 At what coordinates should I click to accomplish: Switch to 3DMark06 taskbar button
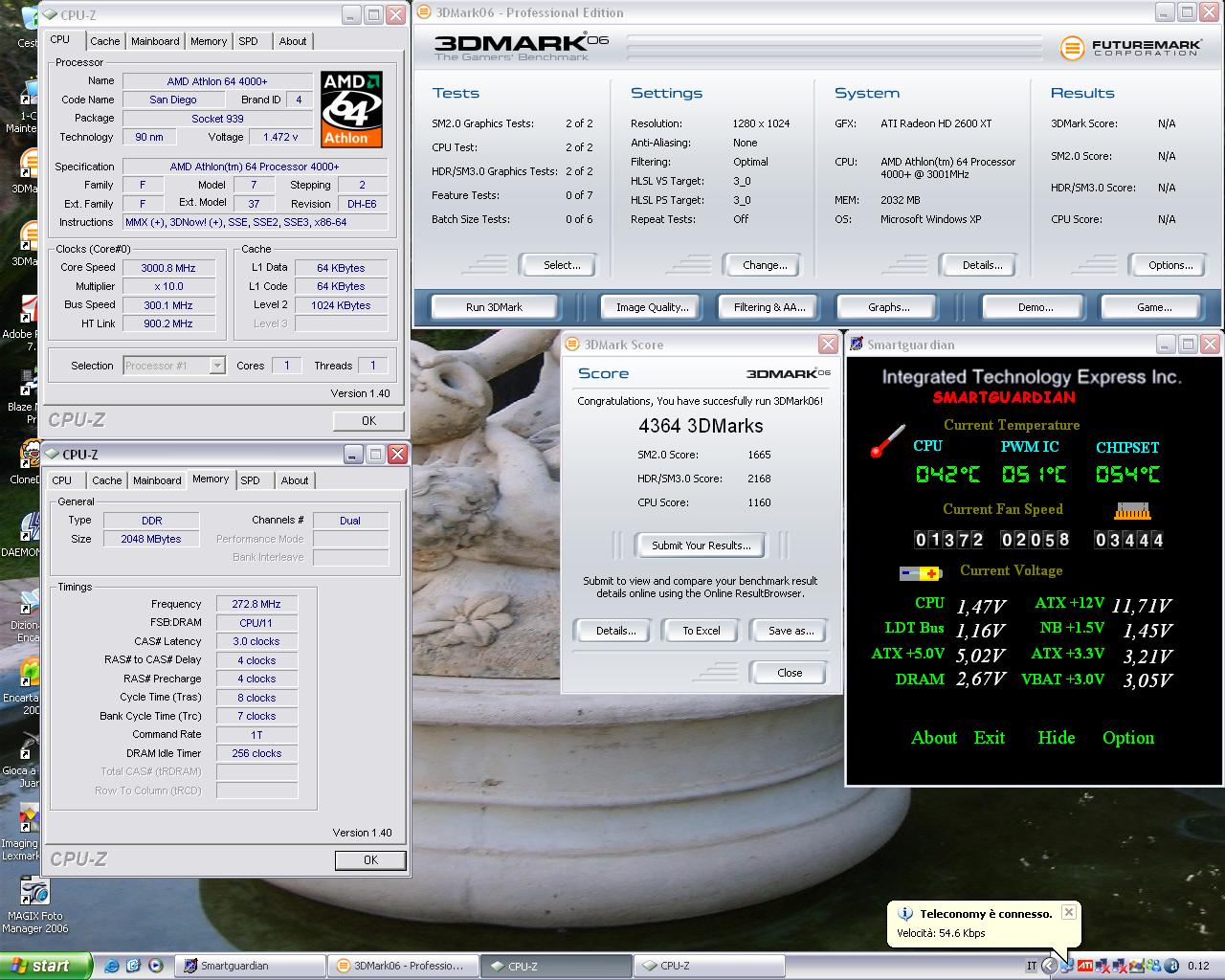pos(401,966)
